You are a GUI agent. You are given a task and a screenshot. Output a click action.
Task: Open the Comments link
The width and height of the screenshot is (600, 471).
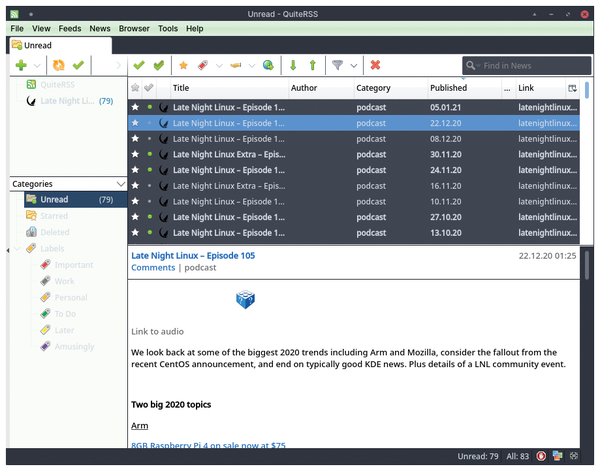pyautogui.click(x=153, y=268)
